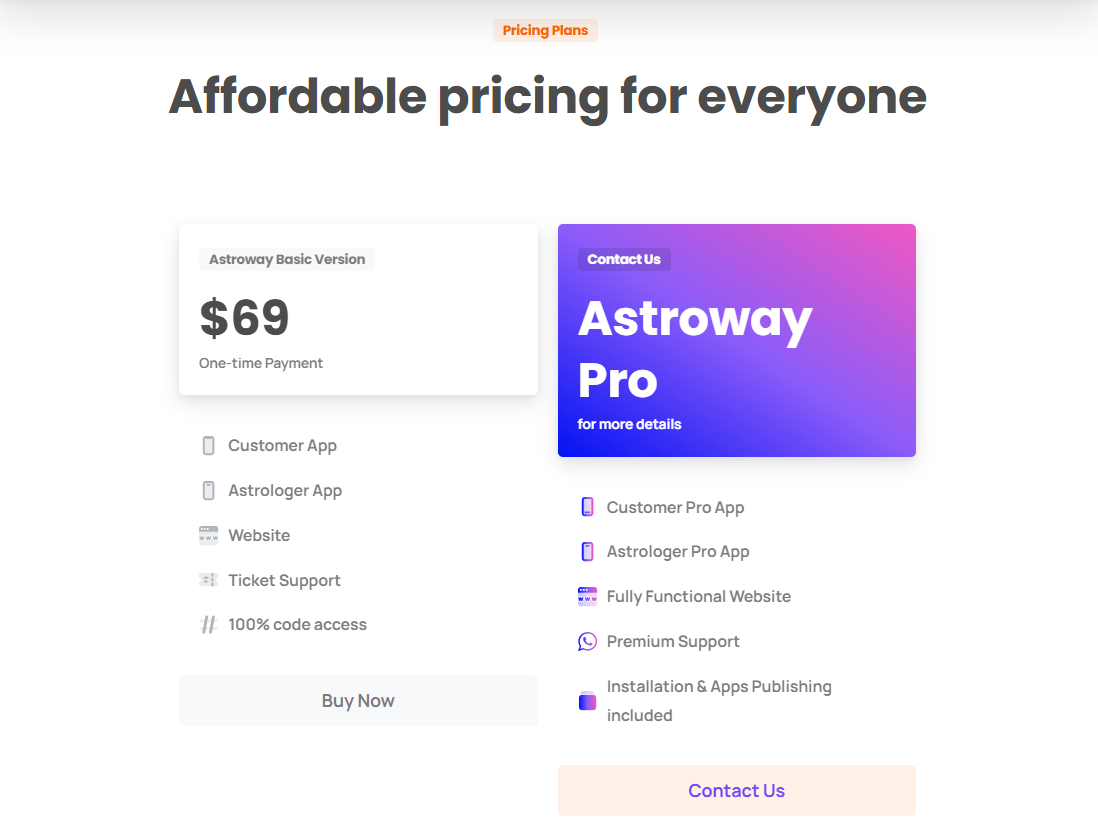1098x840 pixels.
Task: Click the Customer Pro App phone icon
Action: pyautogui.click(x=587, y=507)
